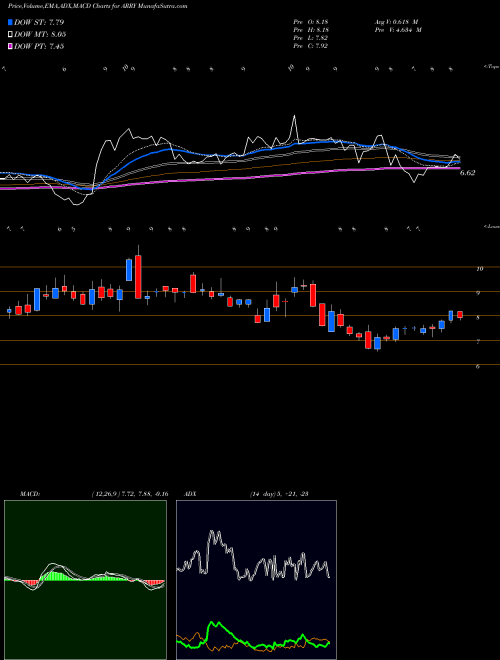This screenshot has width=500, height=660.
Task: Click the 'Pre C: 7.92' close value
Action: 311,46
